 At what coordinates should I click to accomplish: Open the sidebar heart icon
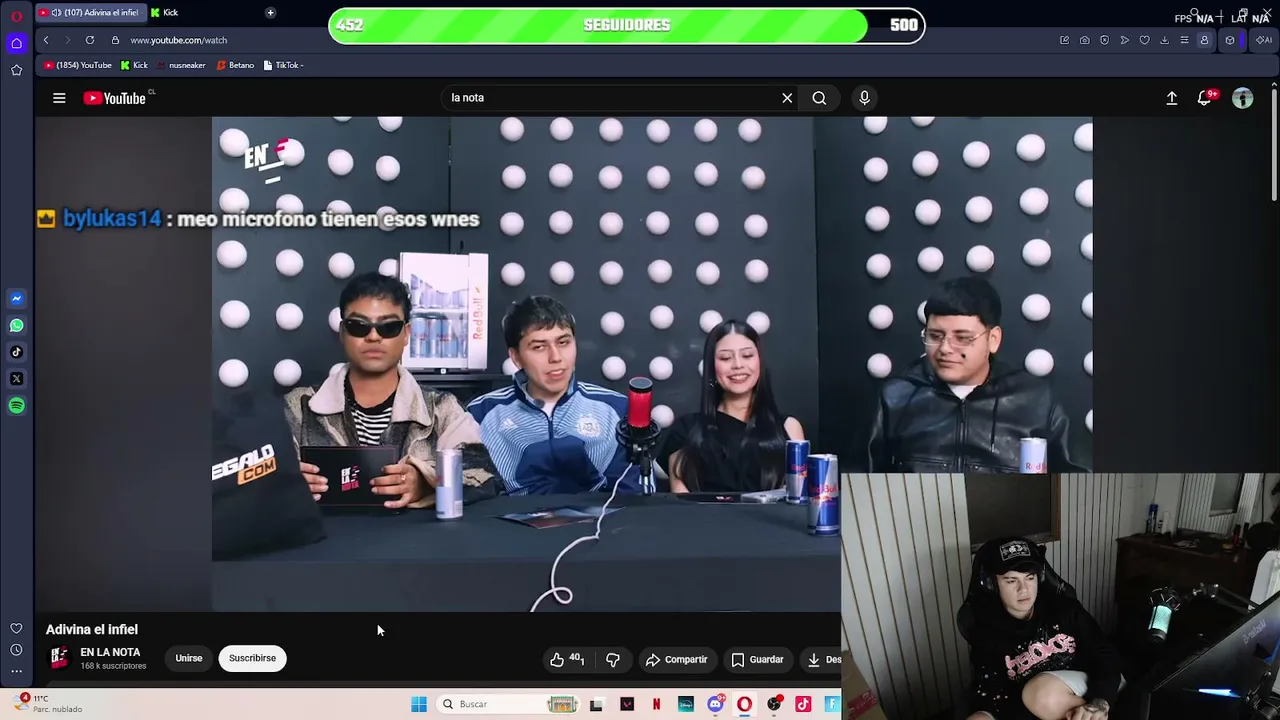[16, 629]
